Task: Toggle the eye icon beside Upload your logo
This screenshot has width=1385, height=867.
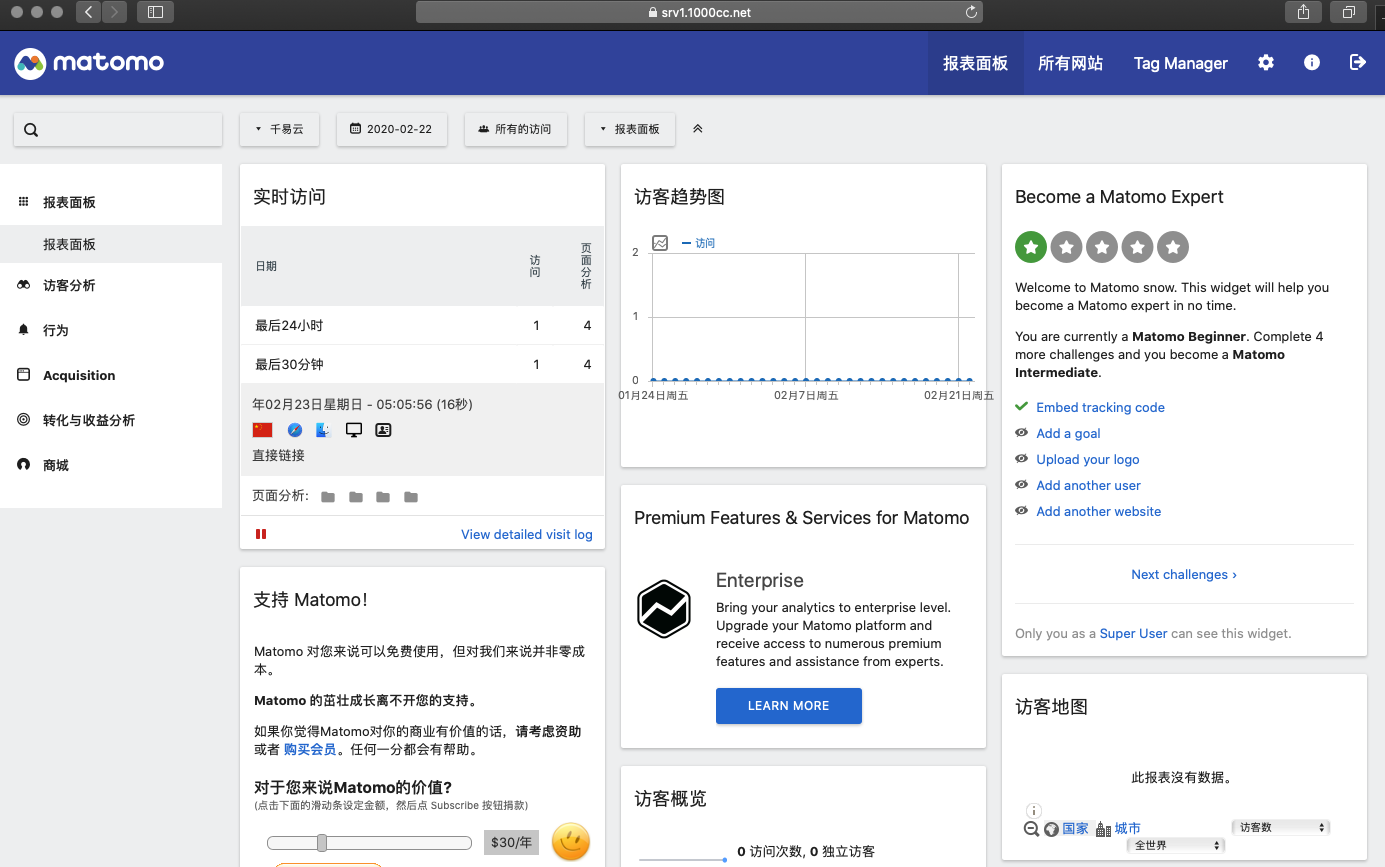Action: point(1021,459)
